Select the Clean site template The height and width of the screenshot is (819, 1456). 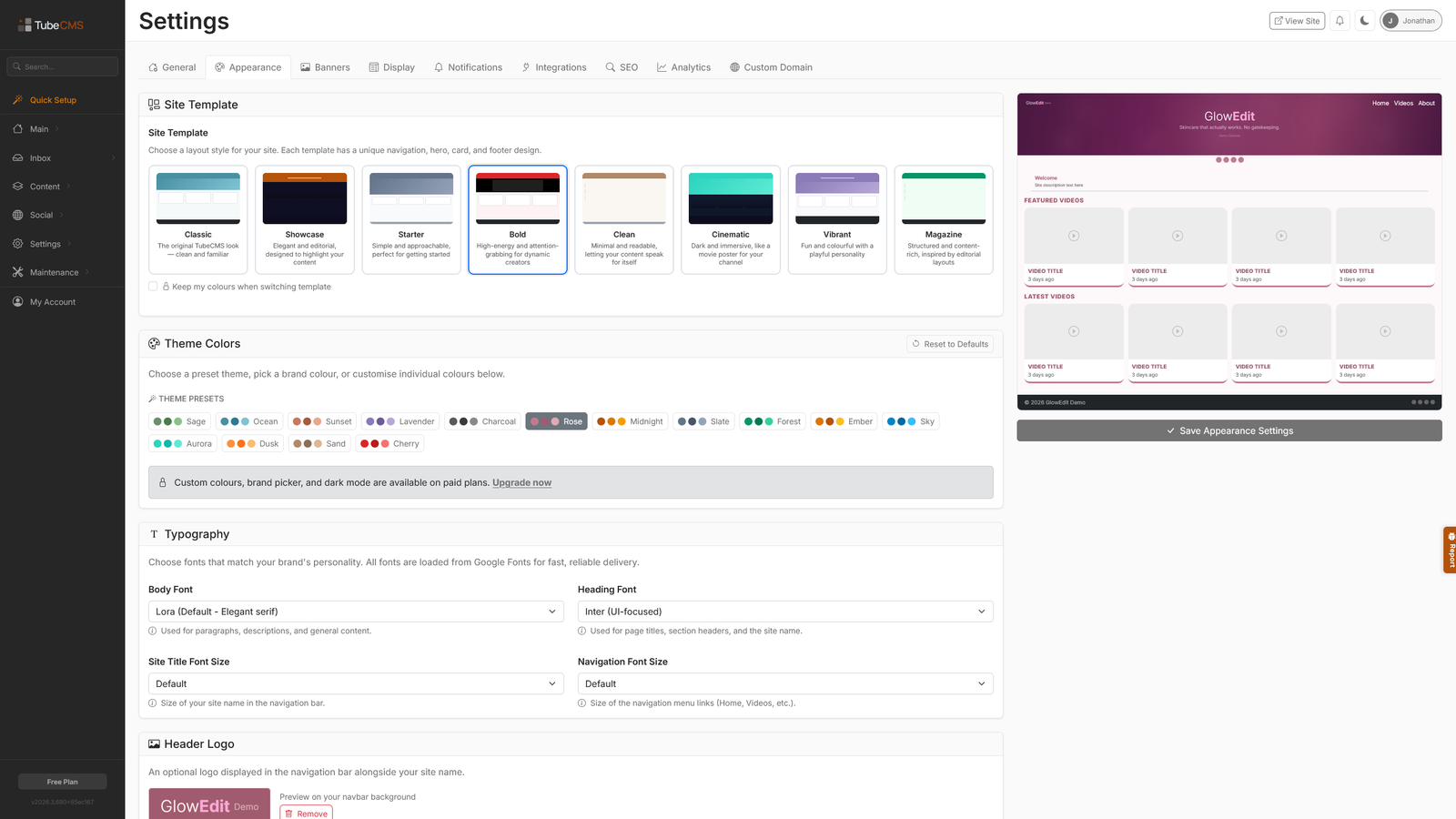[623, 219]
